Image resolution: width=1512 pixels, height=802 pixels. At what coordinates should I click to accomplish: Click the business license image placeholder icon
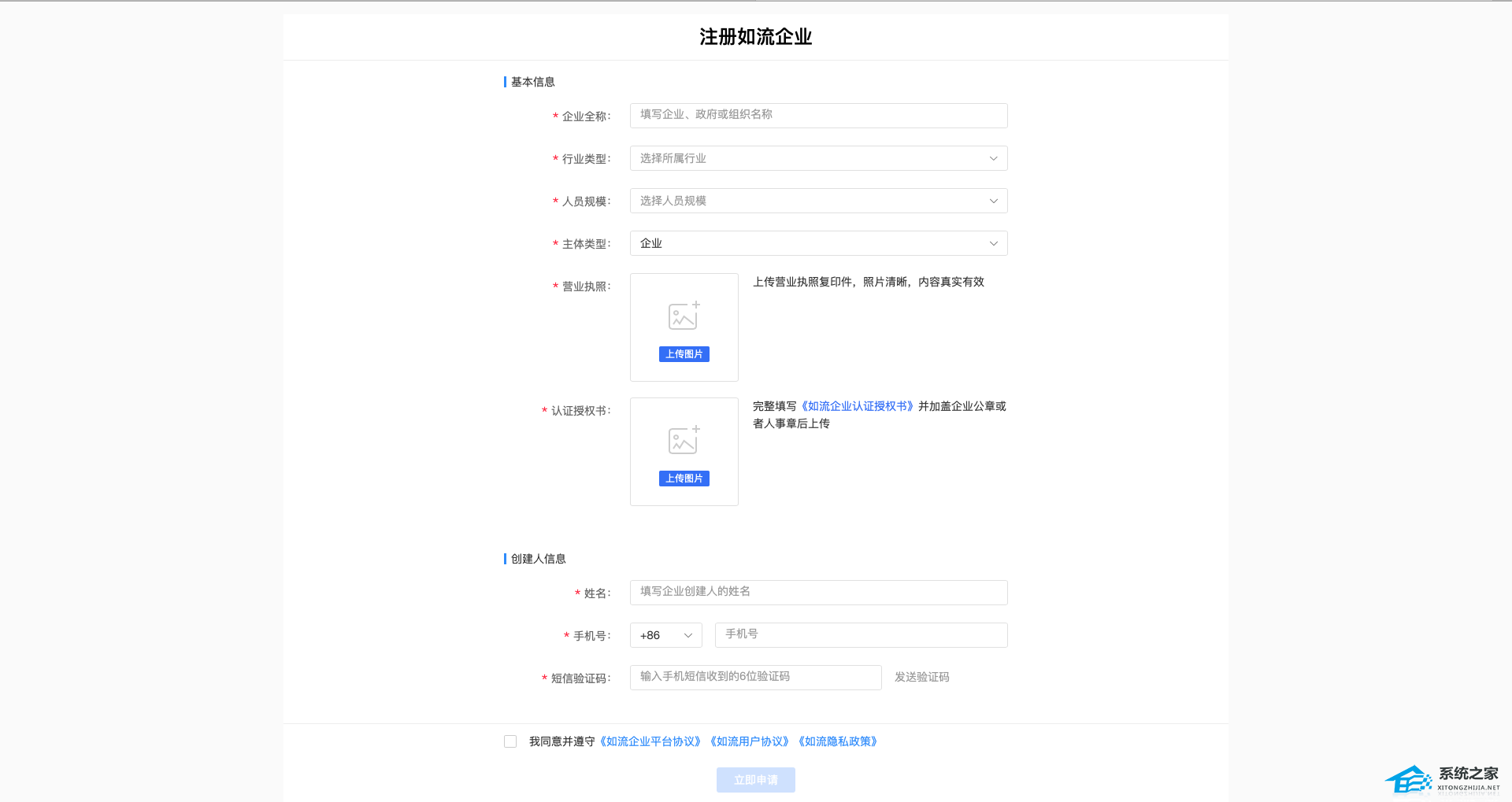pos(684,316)
